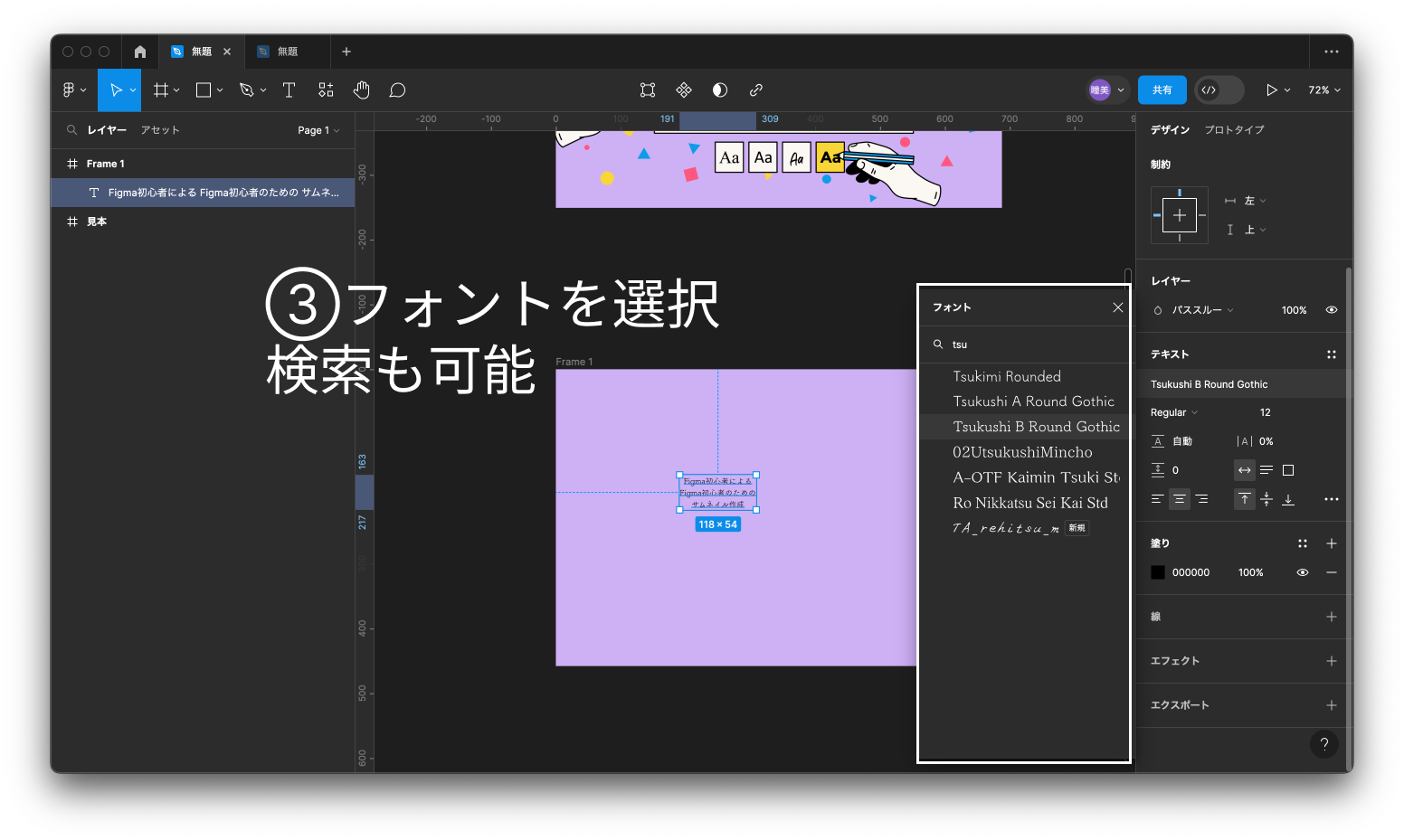Click the black 000000 fill color swatch

click(x=1158, y=572)
